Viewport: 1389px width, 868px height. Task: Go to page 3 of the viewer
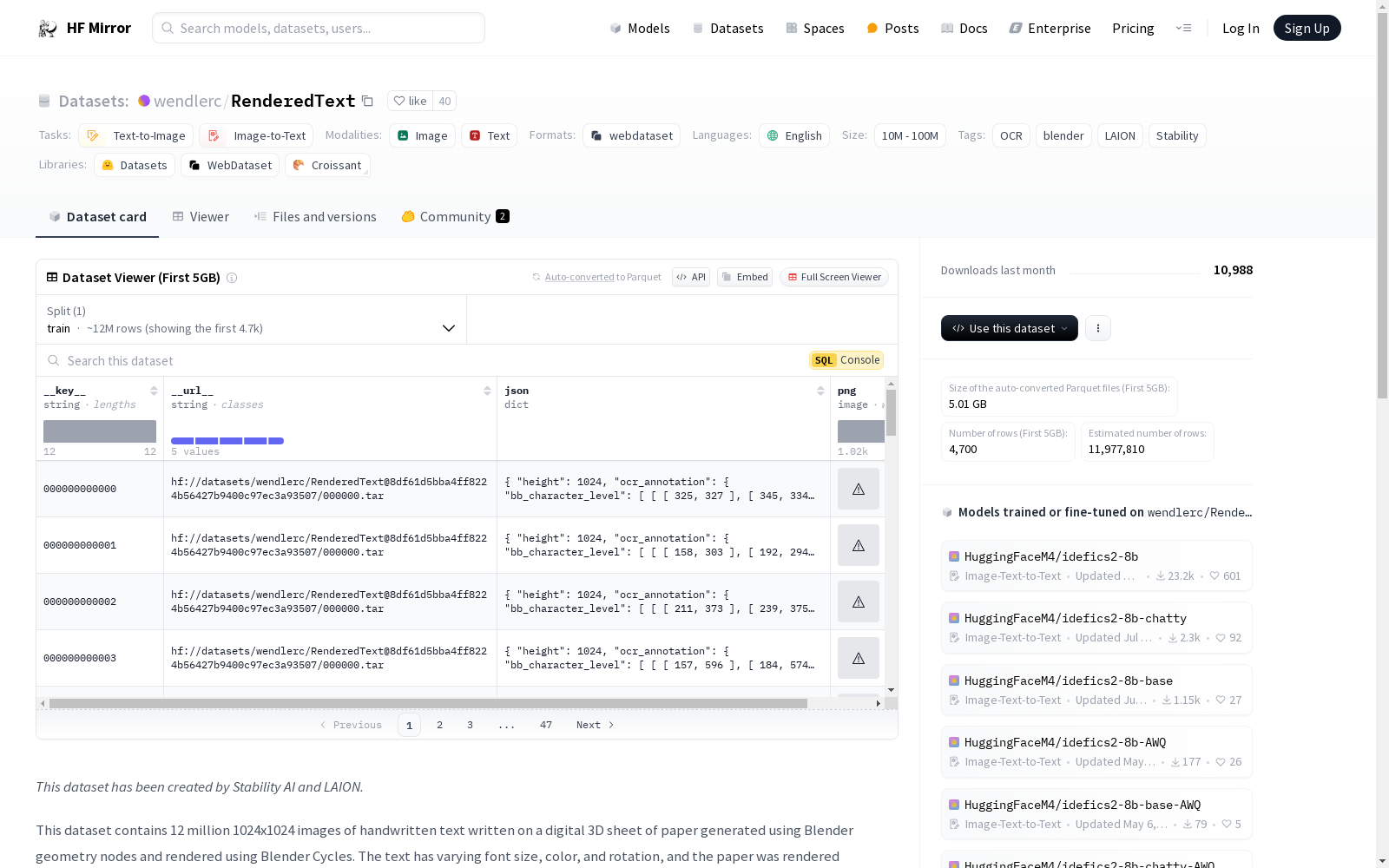click(x=471, y=725)
